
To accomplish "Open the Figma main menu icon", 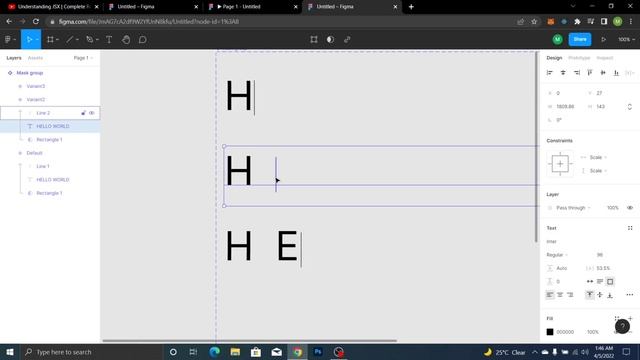I will pos(8,40).
